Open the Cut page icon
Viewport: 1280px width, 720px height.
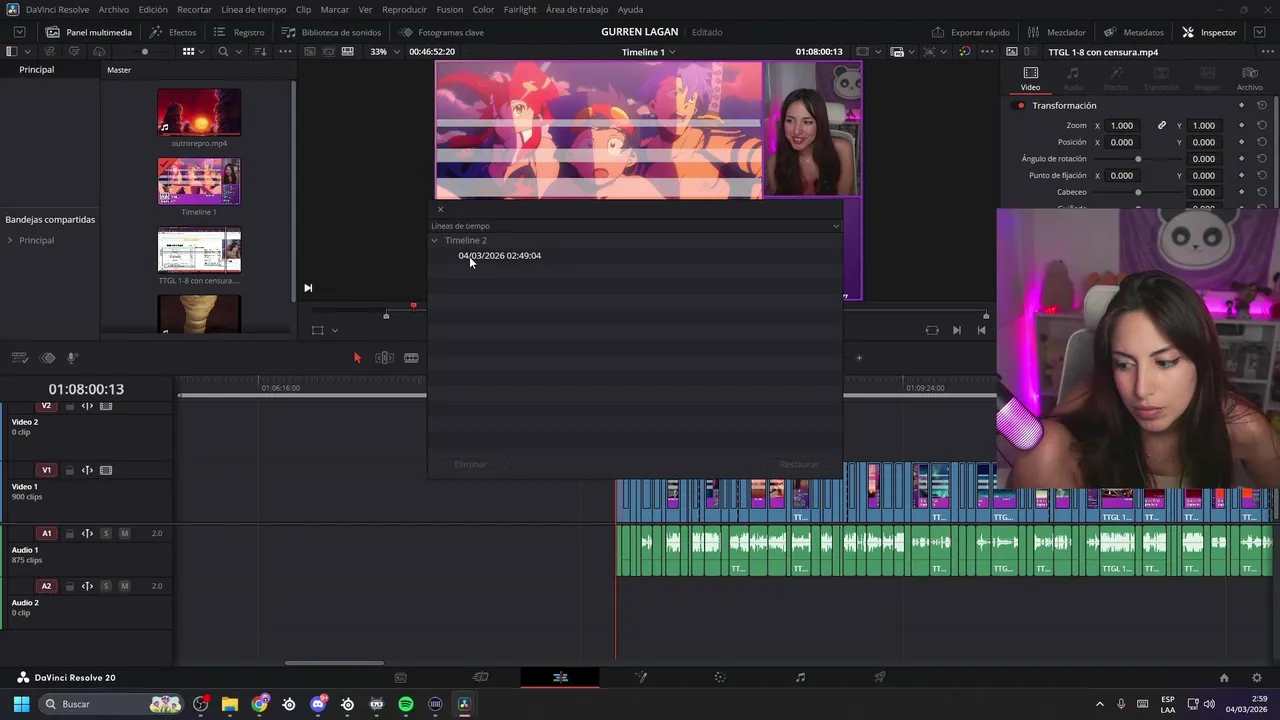point(480,677)
